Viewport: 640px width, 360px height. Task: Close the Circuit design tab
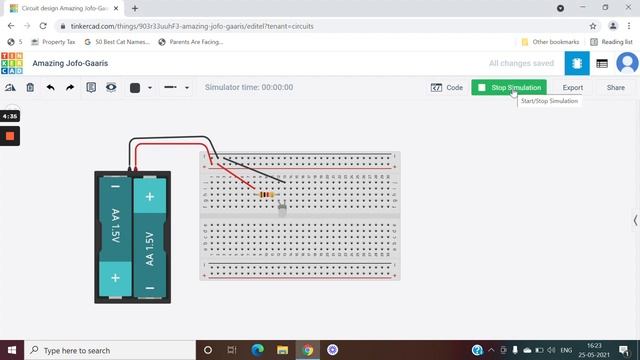tap(116, 8)
